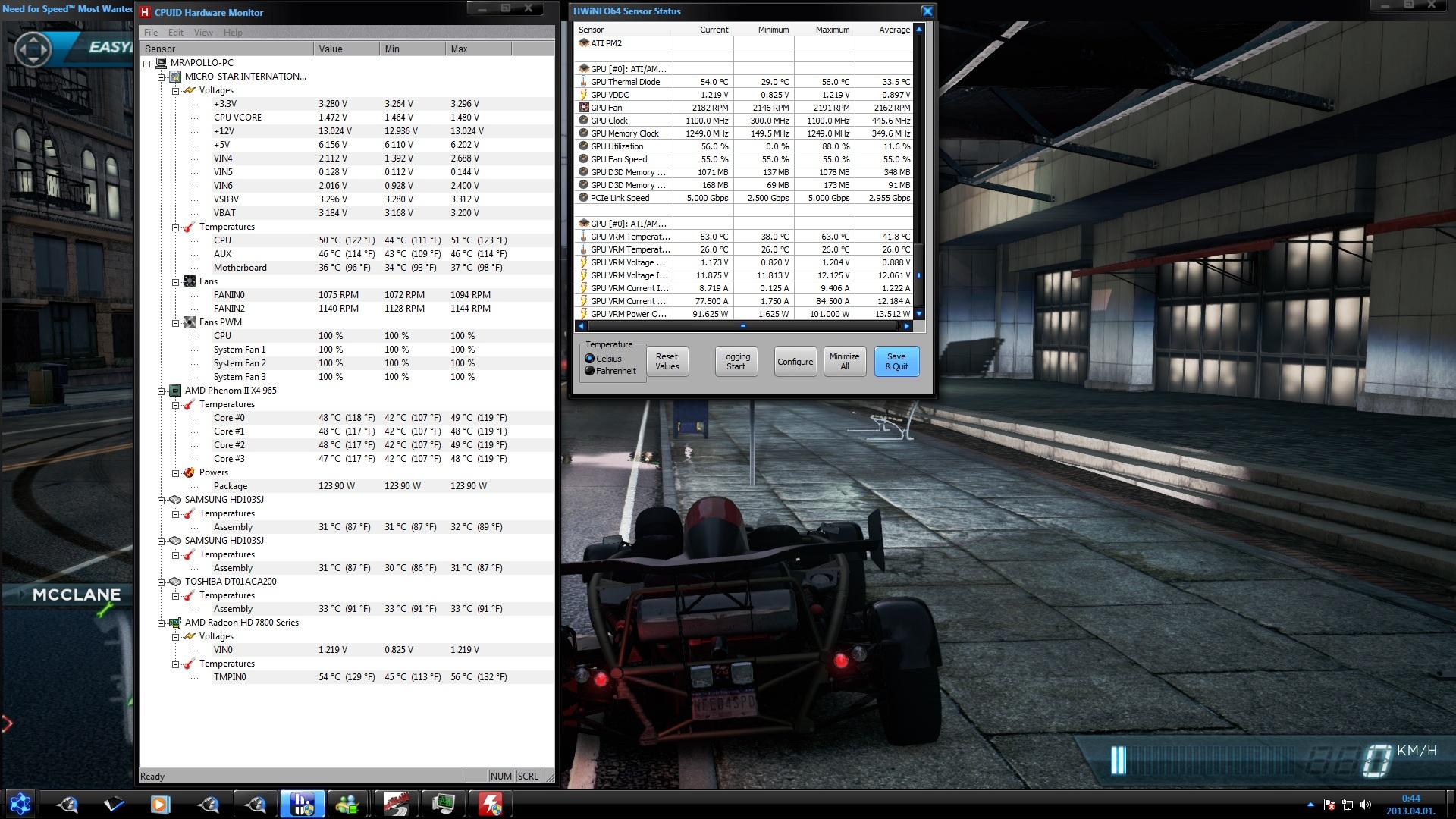This screenshot has width=1456, height=819.
Task: Click the GPU Utilization row icon
Action: point(583,146)
